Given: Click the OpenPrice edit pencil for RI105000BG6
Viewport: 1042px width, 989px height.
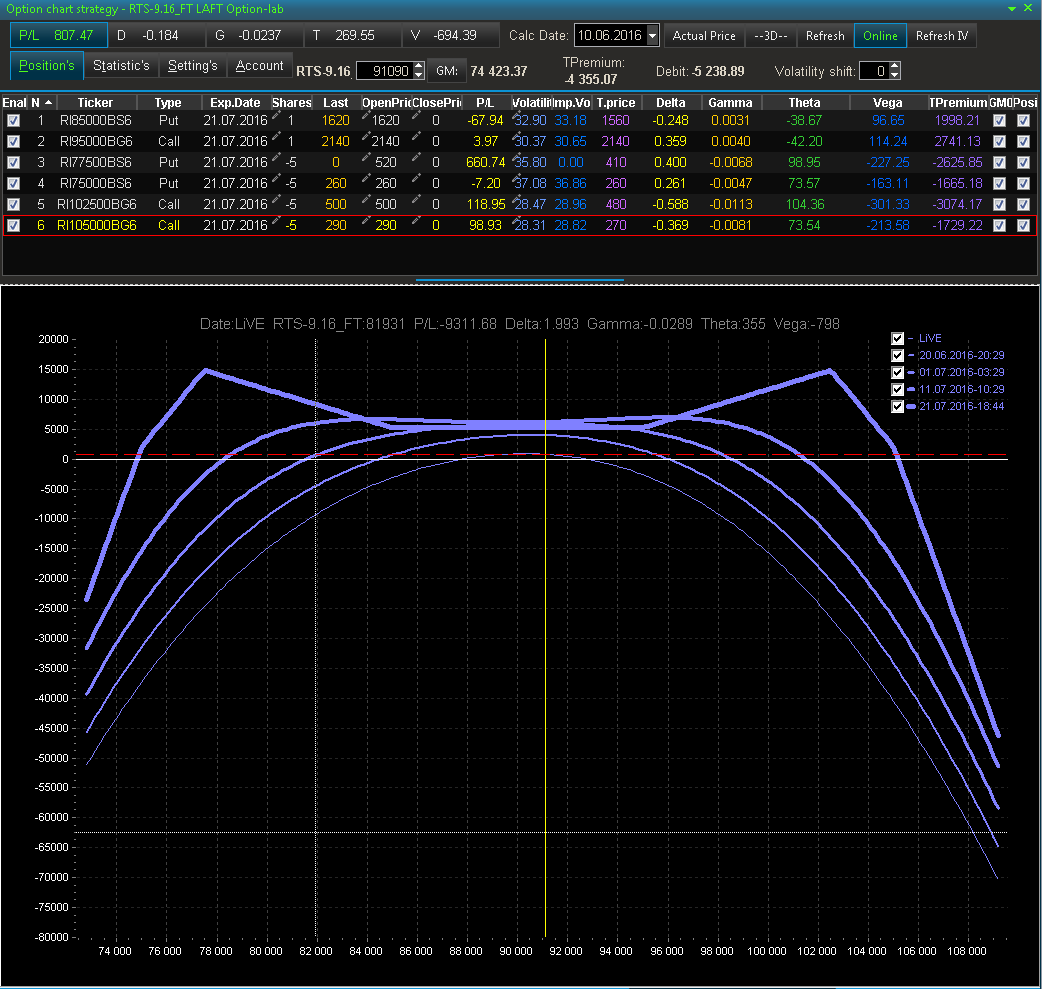Looking at the screenshot, I should click(366, 222).
